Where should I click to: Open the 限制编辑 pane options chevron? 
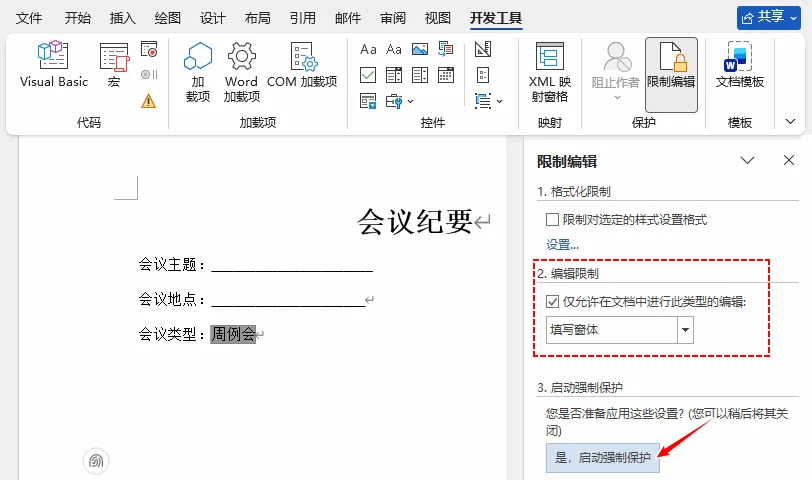(747, 161)
